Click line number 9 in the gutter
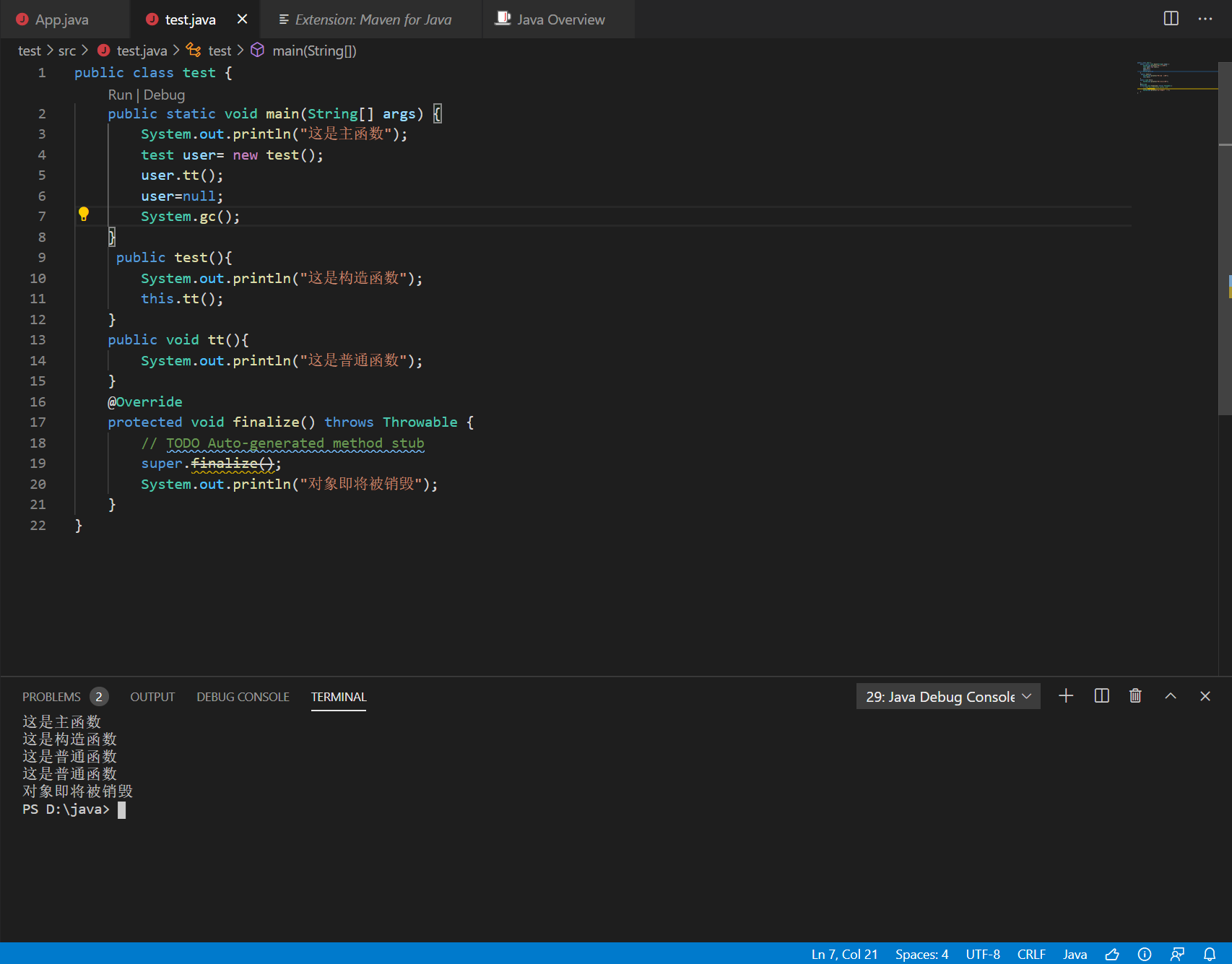 coord(42,258)
